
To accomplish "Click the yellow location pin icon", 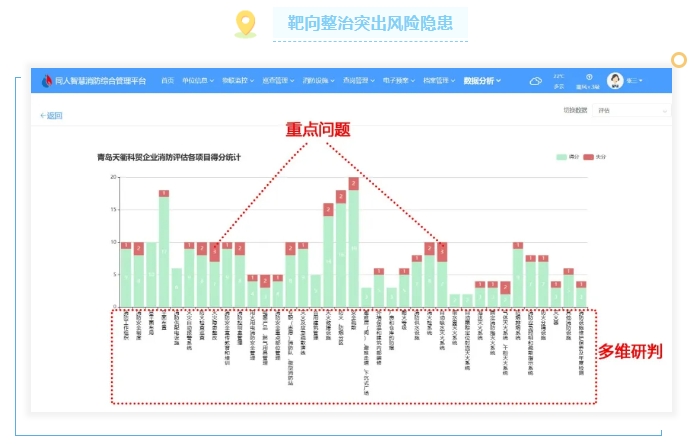I will coord(244,24).
